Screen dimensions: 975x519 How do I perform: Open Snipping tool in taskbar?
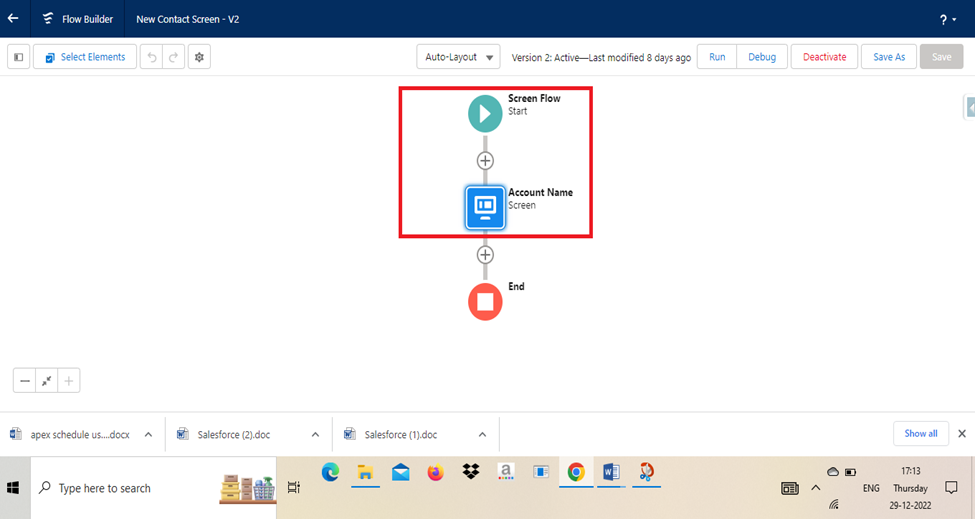(x=646, y=473)
